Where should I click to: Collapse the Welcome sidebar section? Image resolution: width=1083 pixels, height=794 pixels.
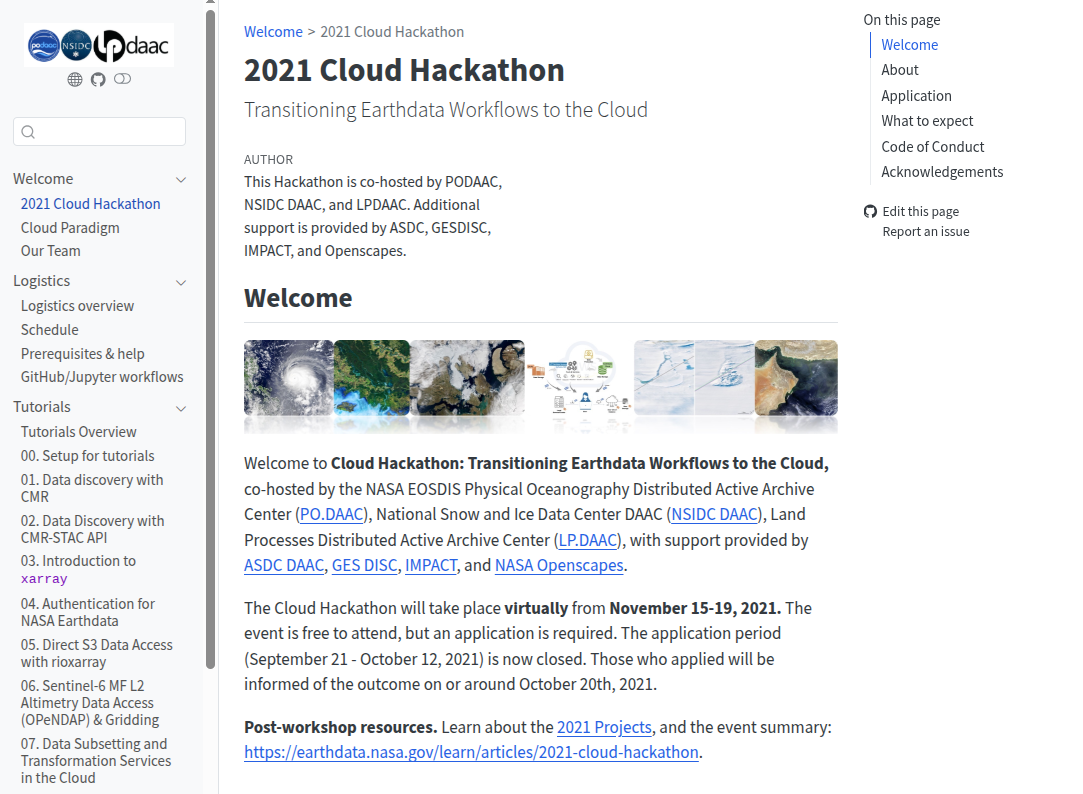coord(181,180)
